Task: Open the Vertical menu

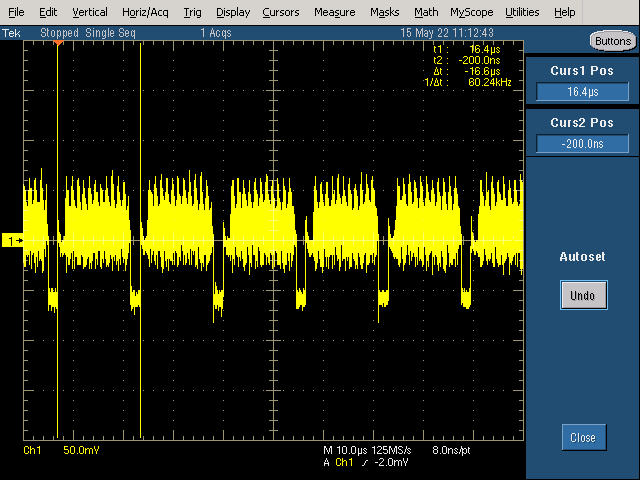Action: coord(90,12)
